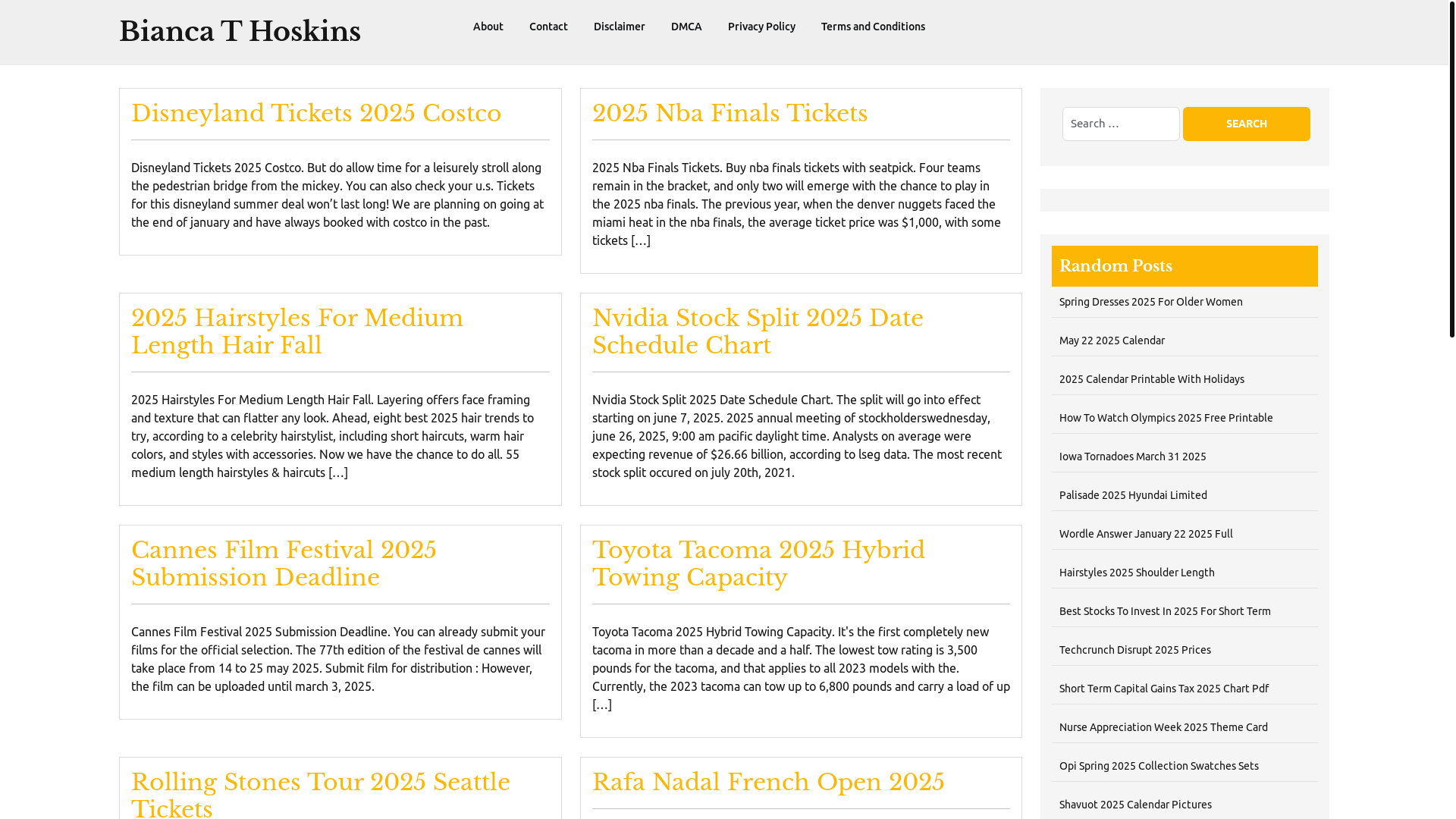Image resolution: width=1456 pixels, height=819 pixels.
Task: Open Cannes Film Festival 2025 Submission Deadline post
Action: [284, 563]
